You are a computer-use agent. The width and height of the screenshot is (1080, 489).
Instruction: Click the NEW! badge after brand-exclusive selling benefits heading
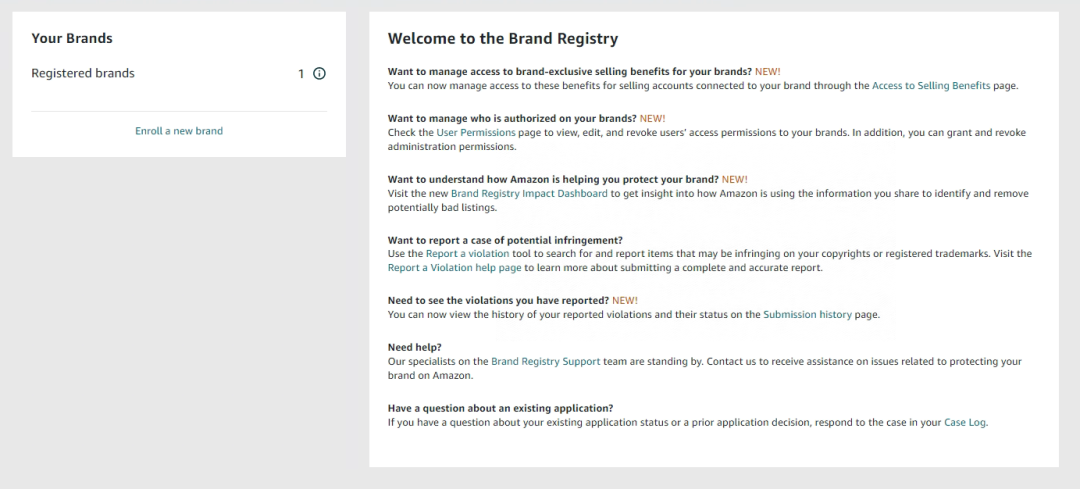tap(768, 72)
